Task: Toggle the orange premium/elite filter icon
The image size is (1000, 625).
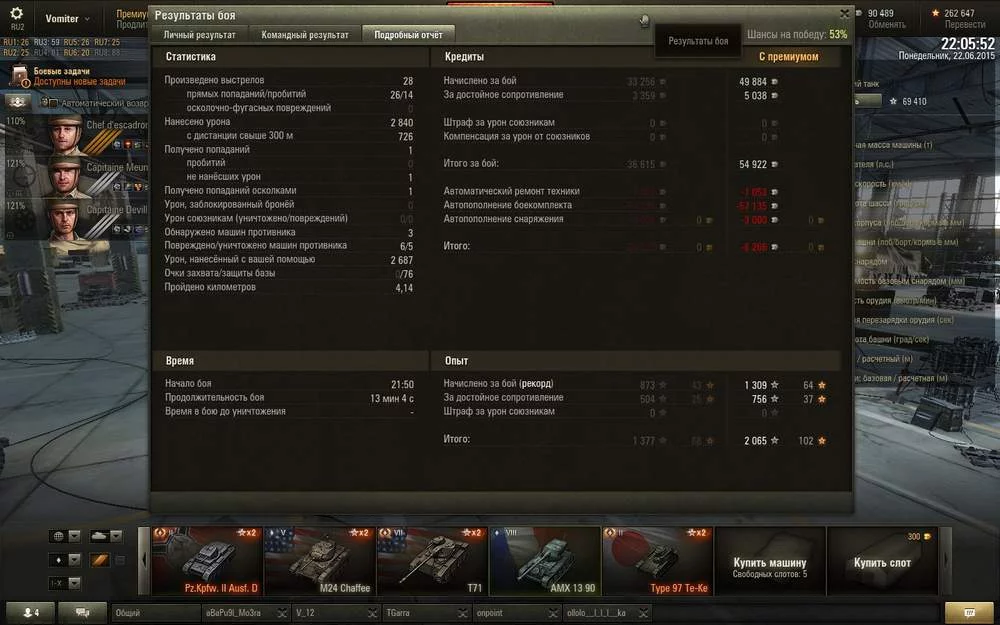Action: [x=99, y=560]
